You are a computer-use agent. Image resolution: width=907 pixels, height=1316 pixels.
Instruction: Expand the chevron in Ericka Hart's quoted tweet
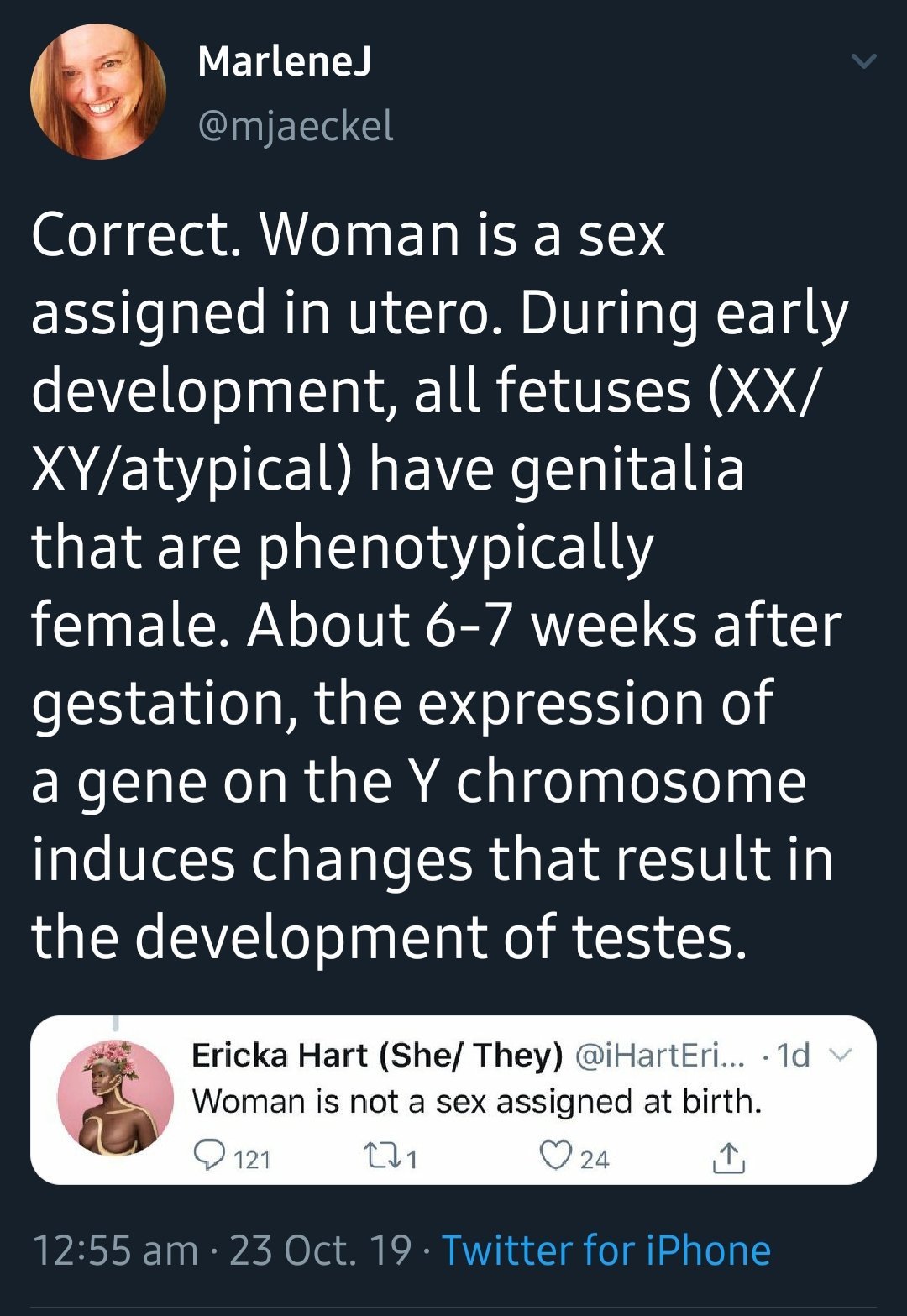click(x=841, y=1056)
